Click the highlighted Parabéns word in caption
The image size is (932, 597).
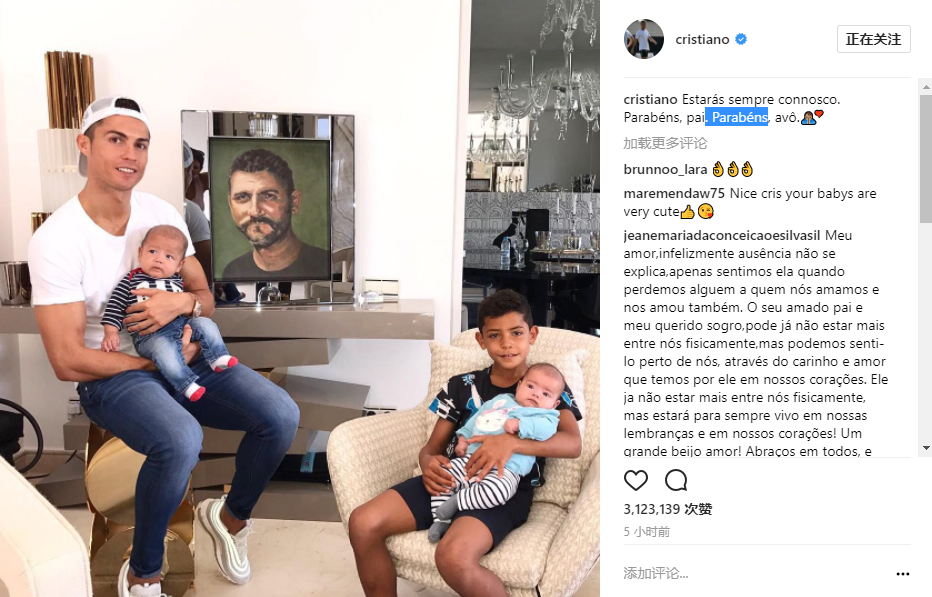(737, 117)
